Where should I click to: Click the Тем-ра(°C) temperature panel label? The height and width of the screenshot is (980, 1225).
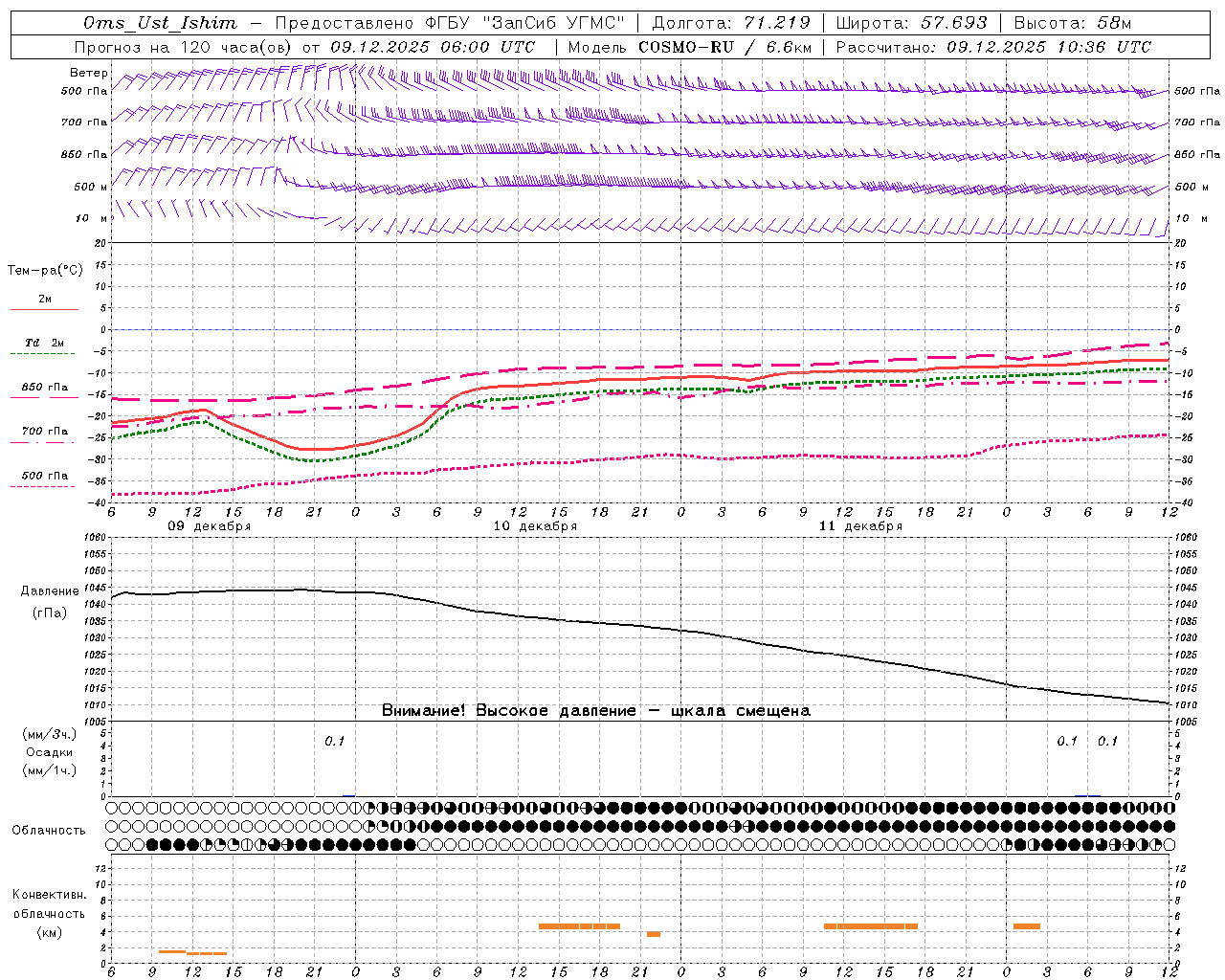click(45, 271)
